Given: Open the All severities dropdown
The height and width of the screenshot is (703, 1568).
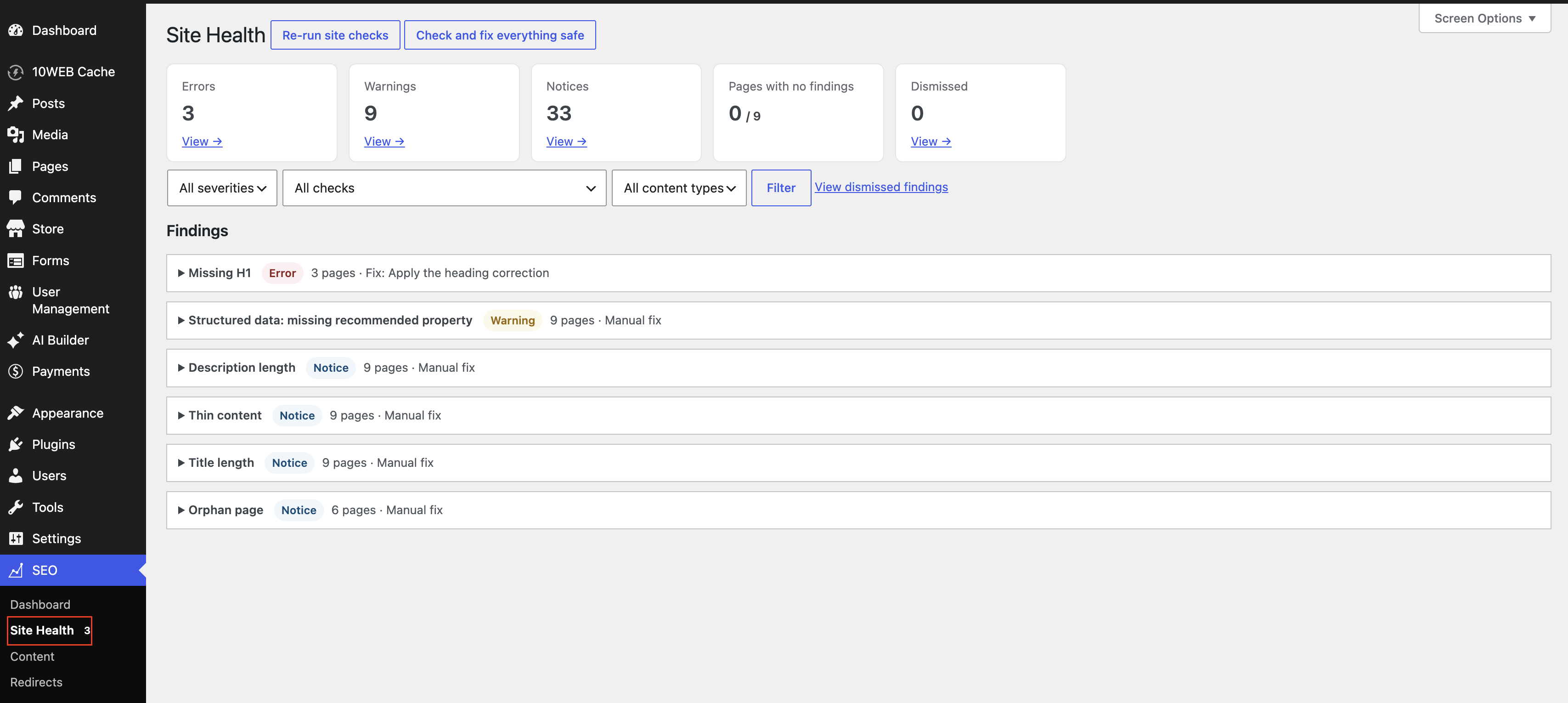Looking at the screenshot, I should (x=222, y=188).
